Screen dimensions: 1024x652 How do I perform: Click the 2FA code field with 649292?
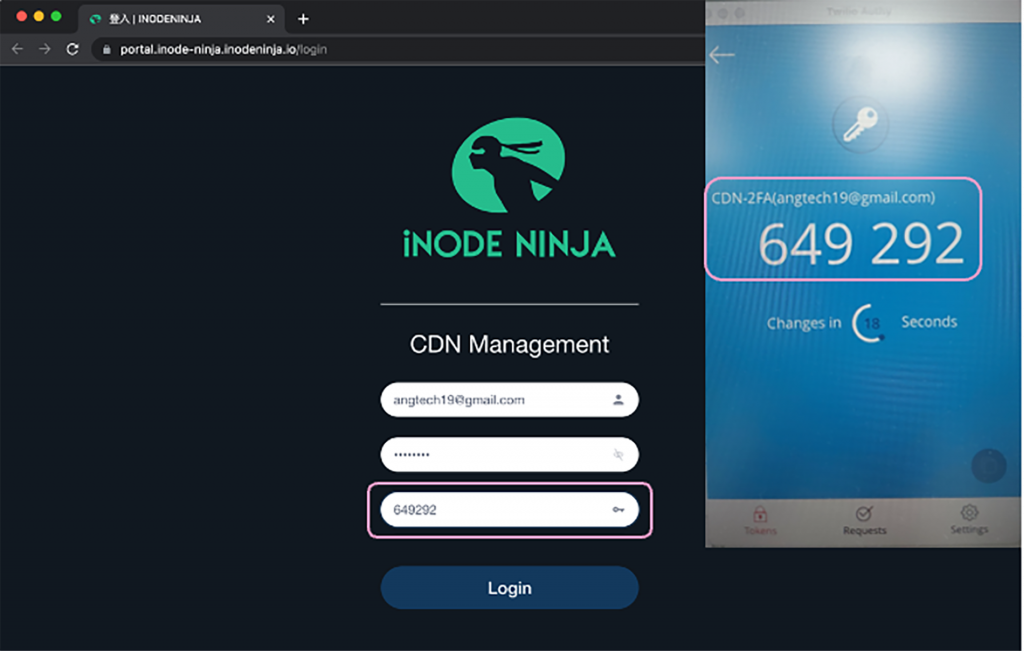(509, 510)
